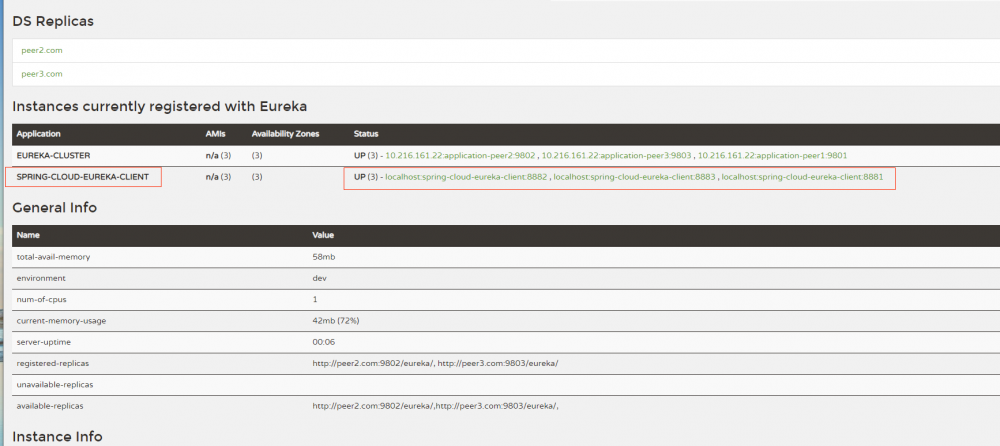Click the available-replicas URL value
1000x446 pixels.
[x=436, y=406]
